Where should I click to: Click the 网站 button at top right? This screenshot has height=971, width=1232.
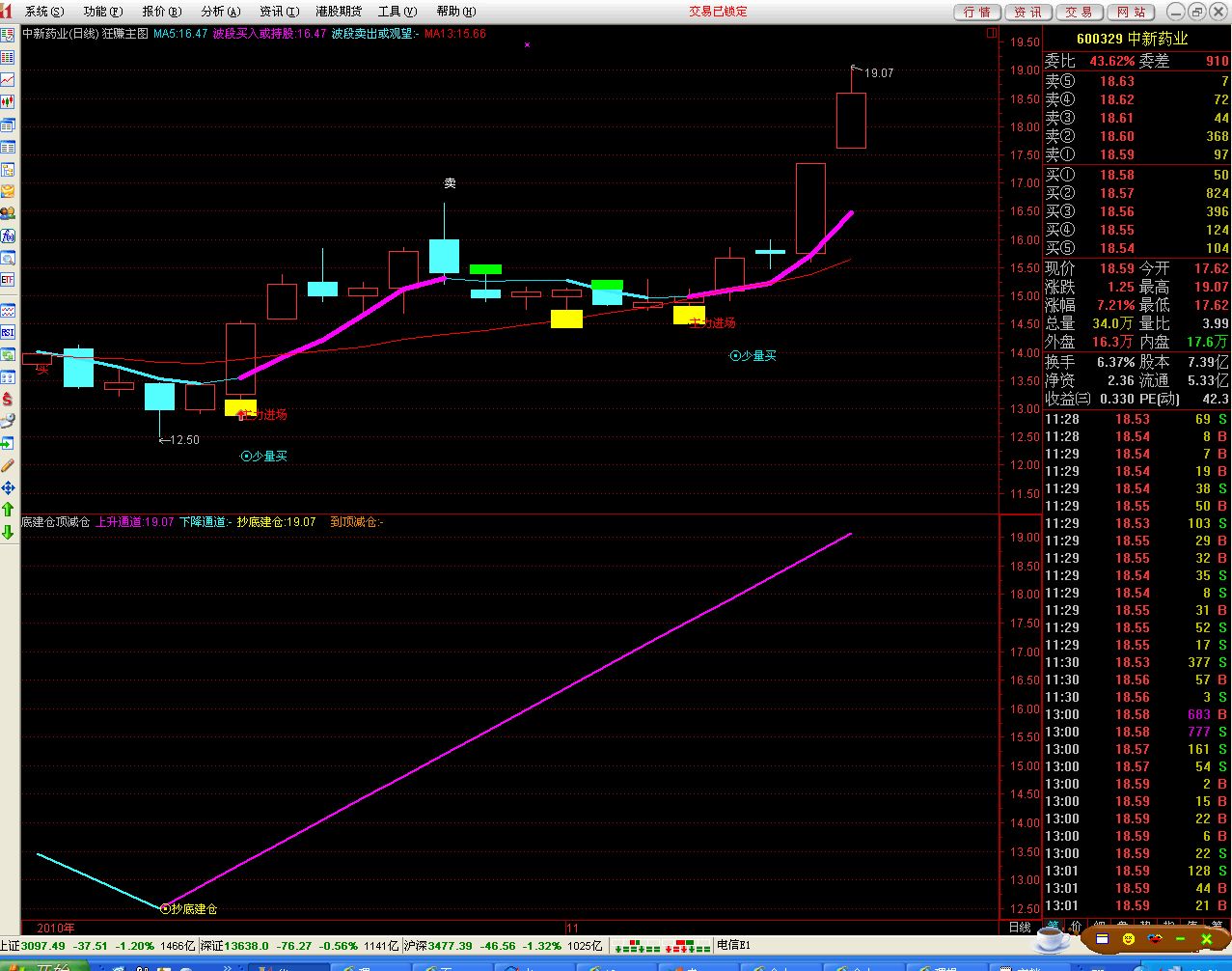coord(1131,12)
